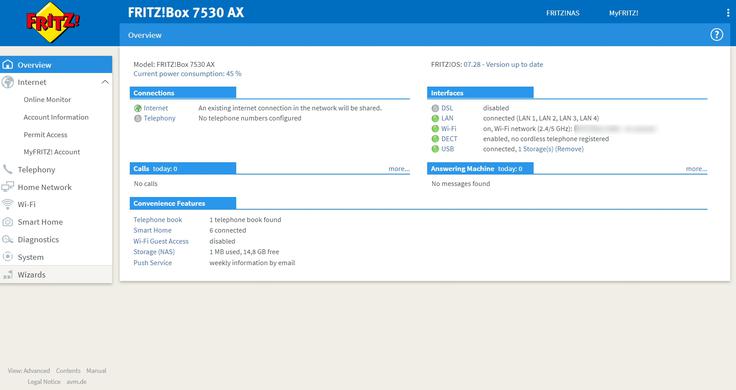Click the Home Network devices icon
Viewport: 736px width, 390px height.
tap(8, 187)
